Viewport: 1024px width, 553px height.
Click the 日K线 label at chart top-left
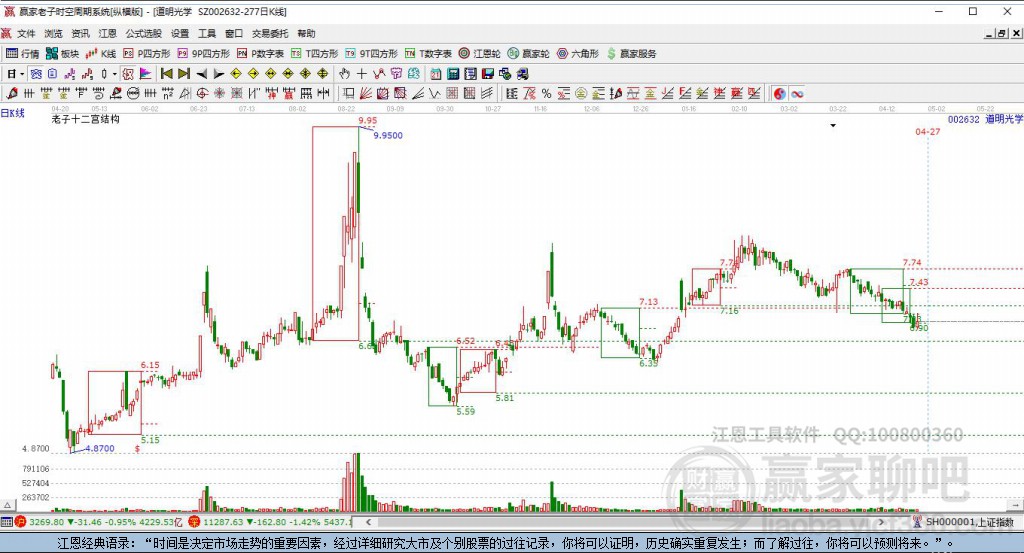(x=13, y=113)
